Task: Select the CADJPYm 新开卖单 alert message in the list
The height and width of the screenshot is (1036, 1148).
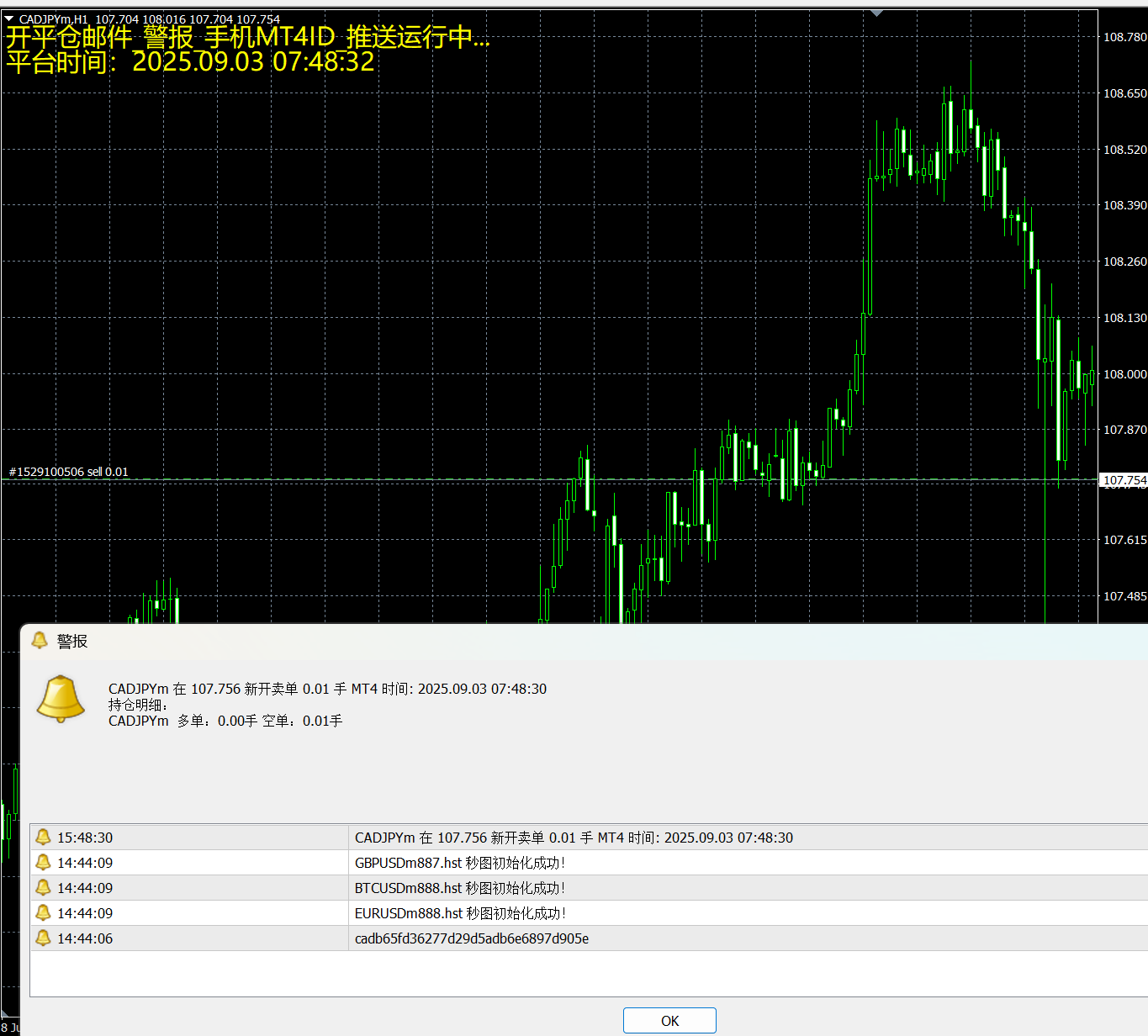Action: point(574,838)
